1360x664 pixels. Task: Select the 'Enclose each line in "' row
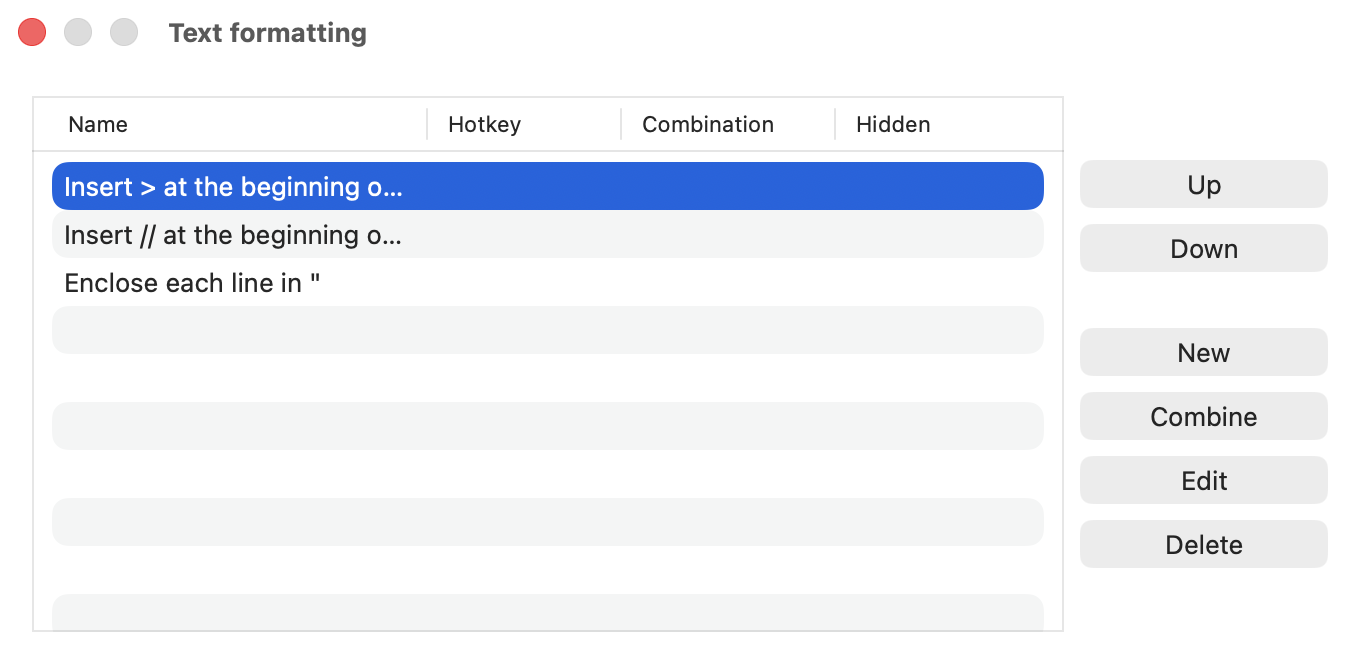[x=547, y=283]
